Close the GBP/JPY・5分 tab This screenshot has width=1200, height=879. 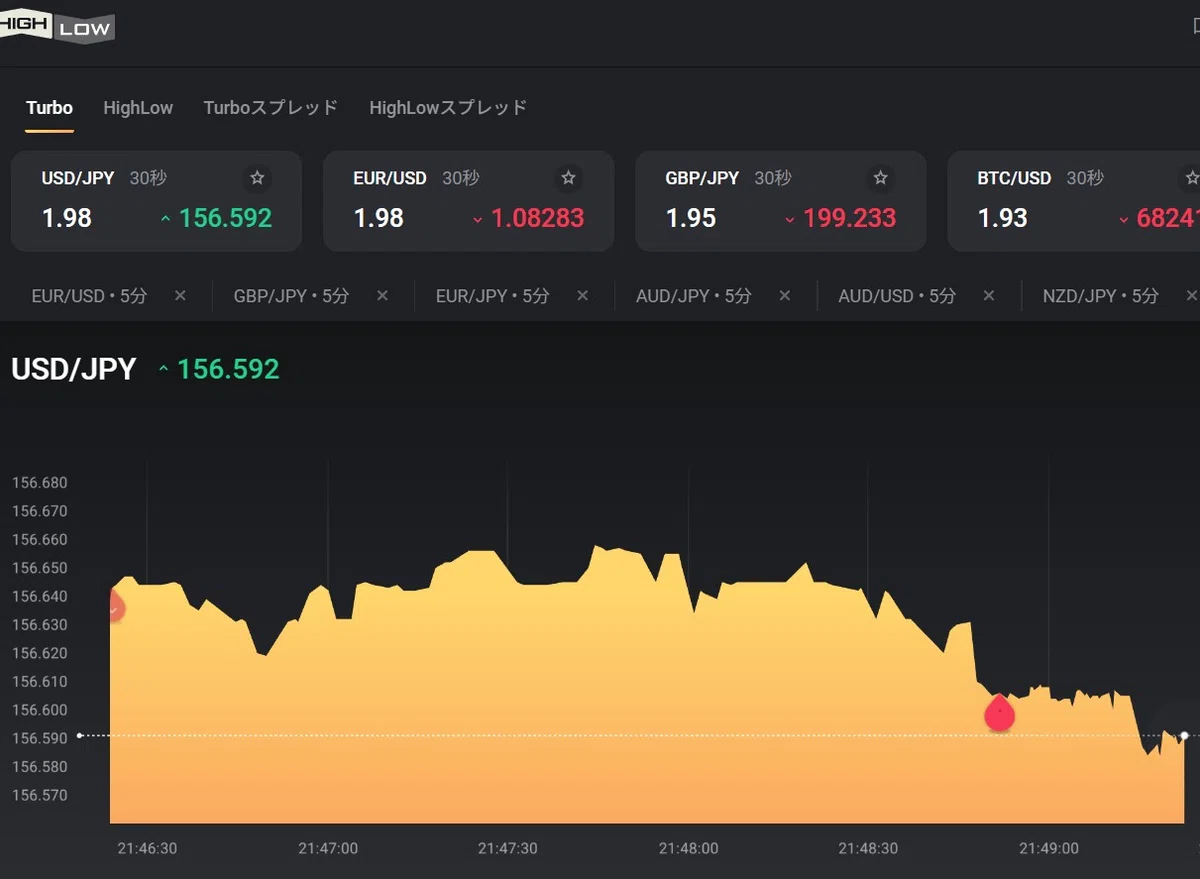click(x=382, y=296)
